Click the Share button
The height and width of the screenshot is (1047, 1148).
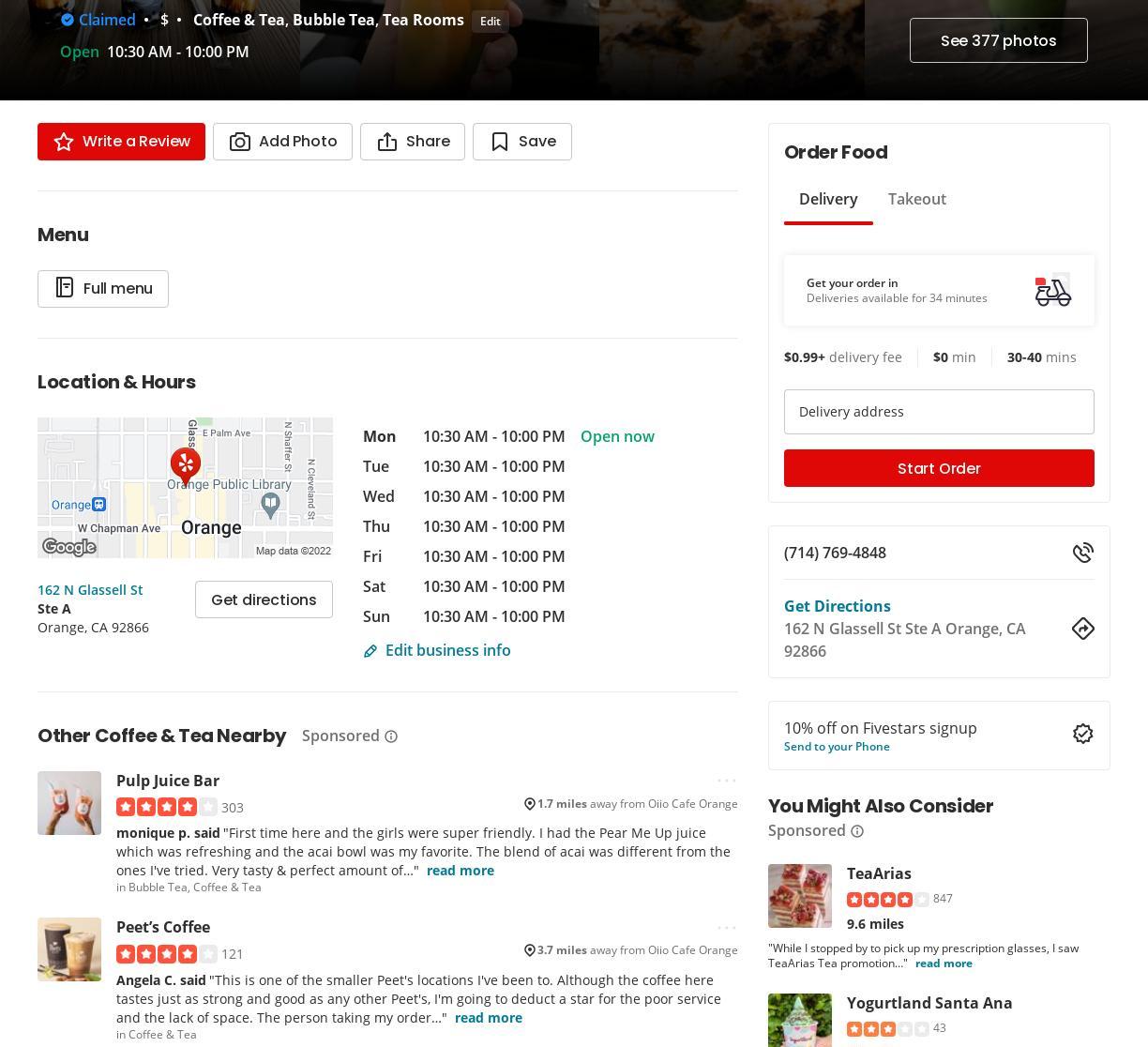pos(412,142)
